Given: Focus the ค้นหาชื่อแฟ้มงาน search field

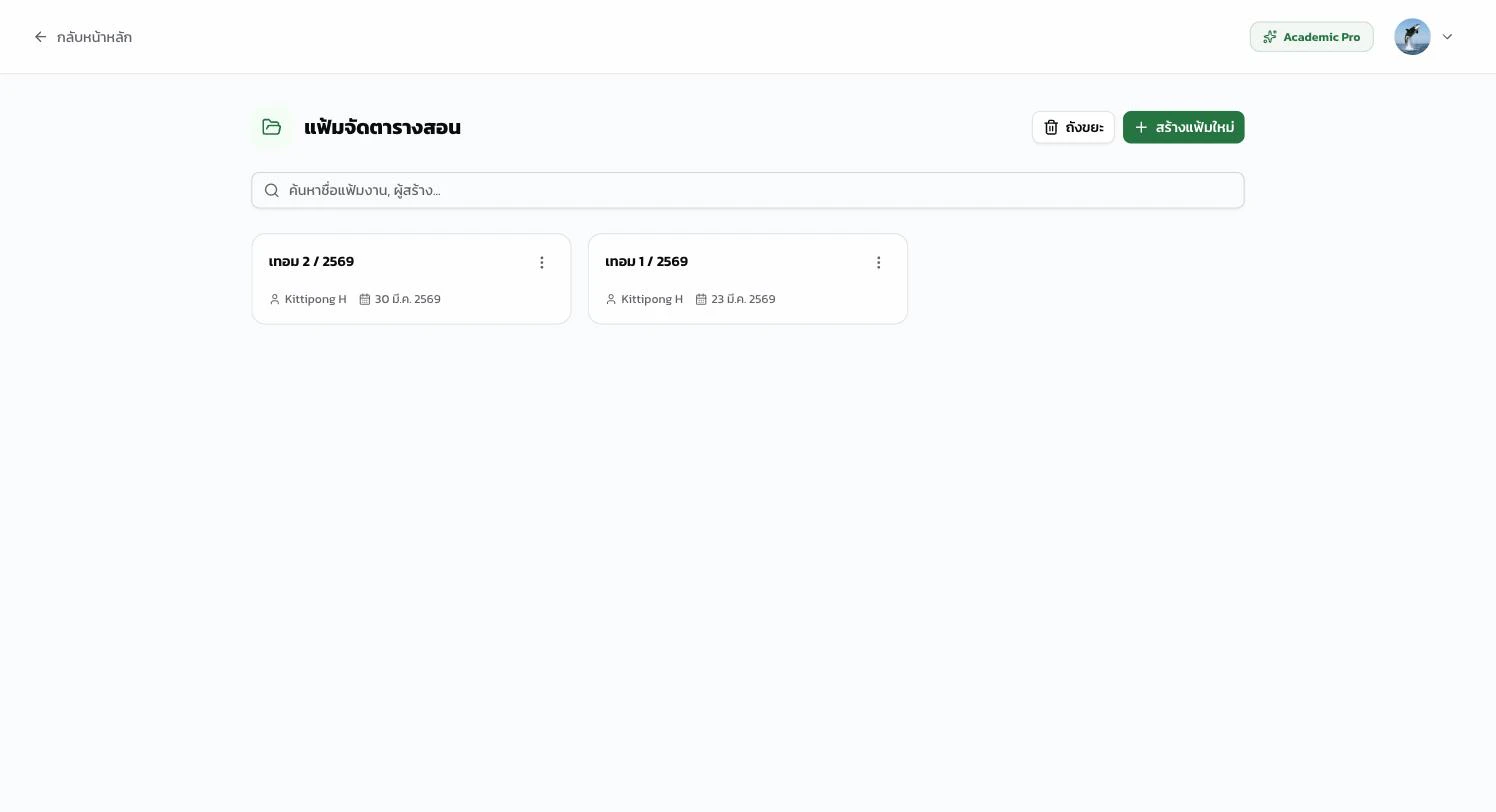Looking at the screenshot, I should (x=748, y=190).
